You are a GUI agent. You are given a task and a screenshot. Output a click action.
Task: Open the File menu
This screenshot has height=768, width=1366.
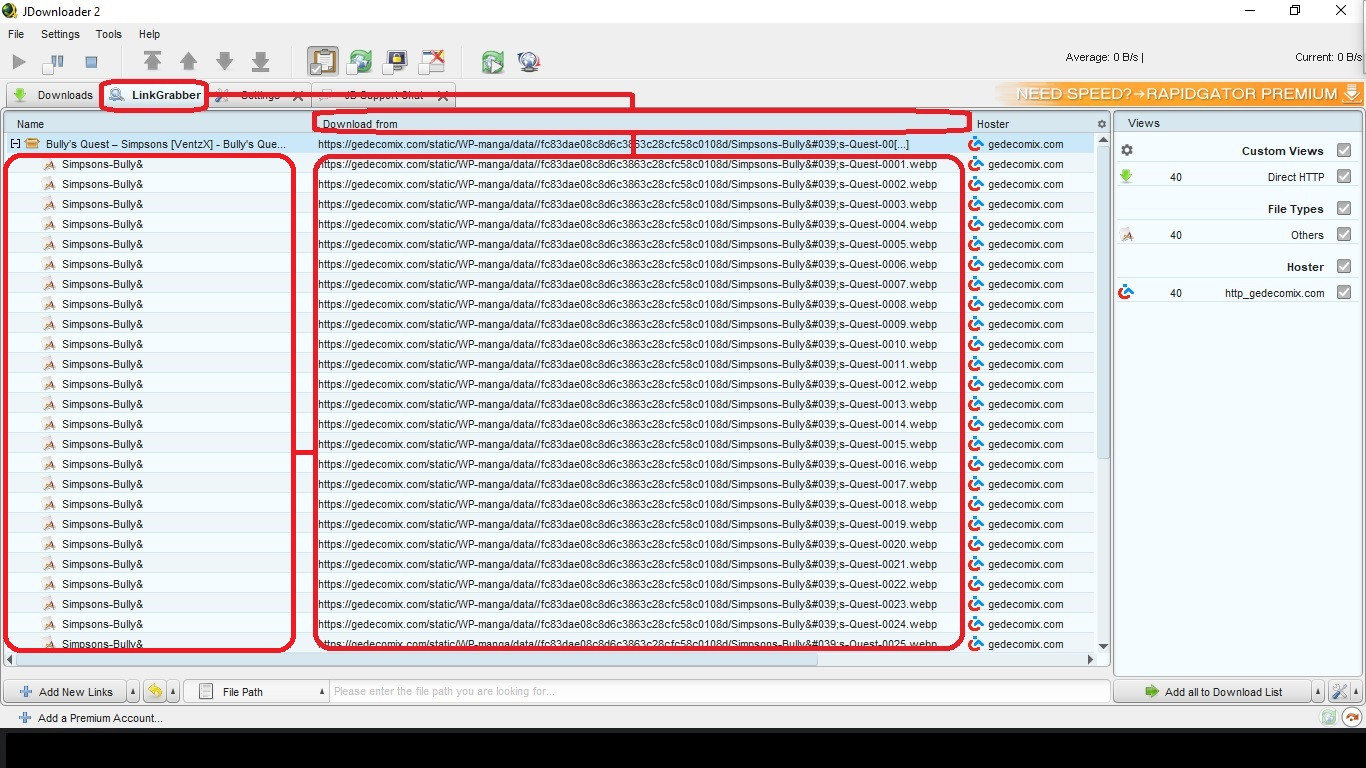tap(16, 34)
